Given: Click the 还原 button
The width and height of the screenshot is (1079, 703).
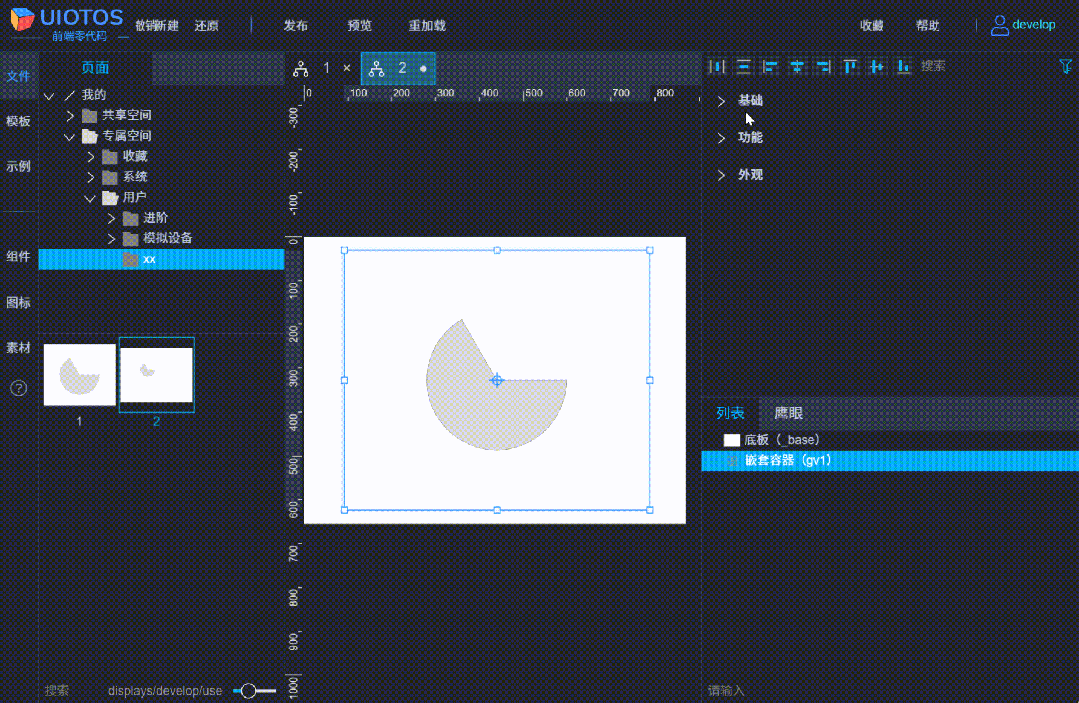Looking at the screenshot, I should pos(206,25).
